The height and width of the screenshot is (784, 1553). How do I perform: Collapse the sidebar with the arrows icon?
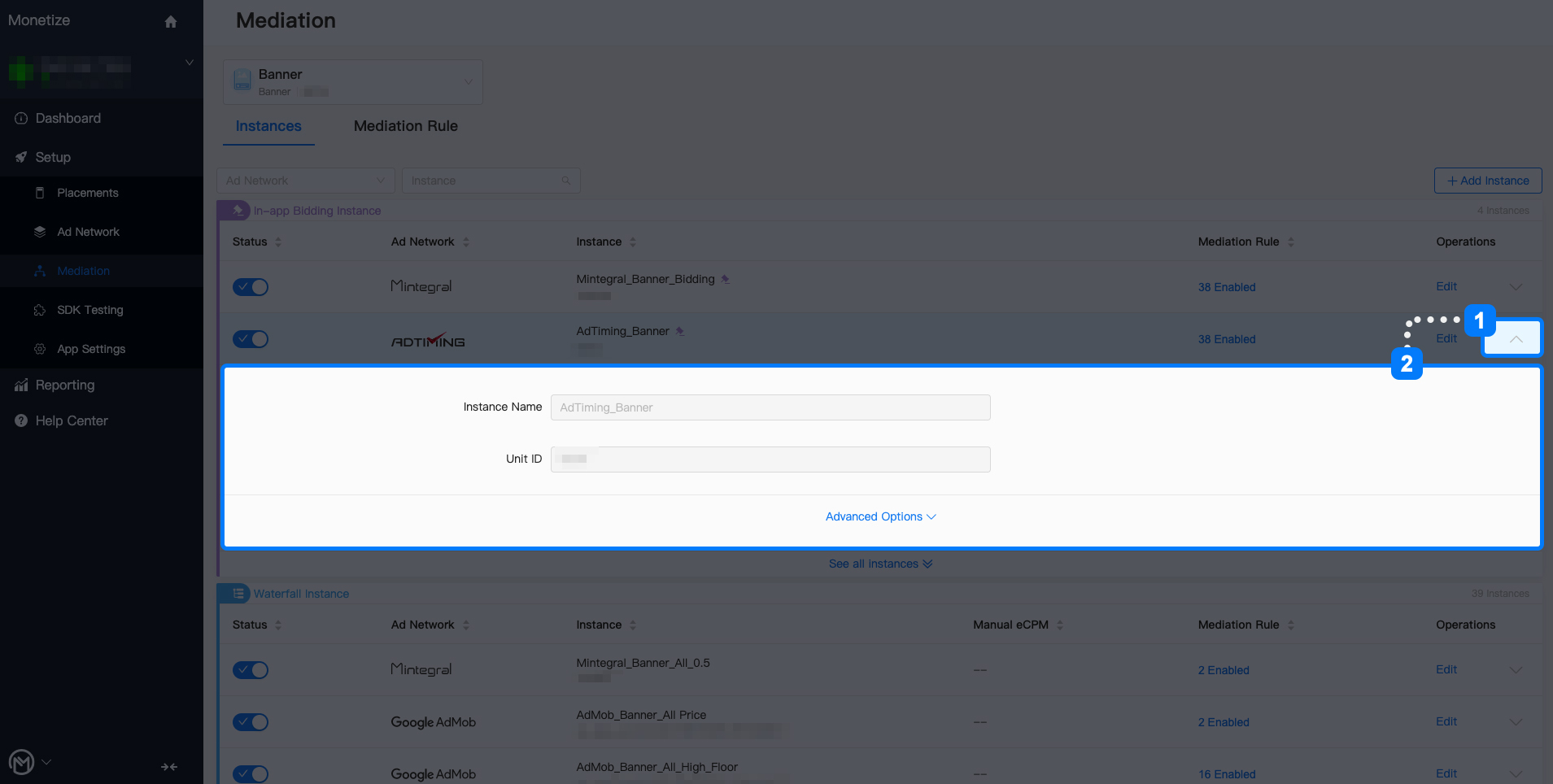pyautogui.click(x=169, y=767)
